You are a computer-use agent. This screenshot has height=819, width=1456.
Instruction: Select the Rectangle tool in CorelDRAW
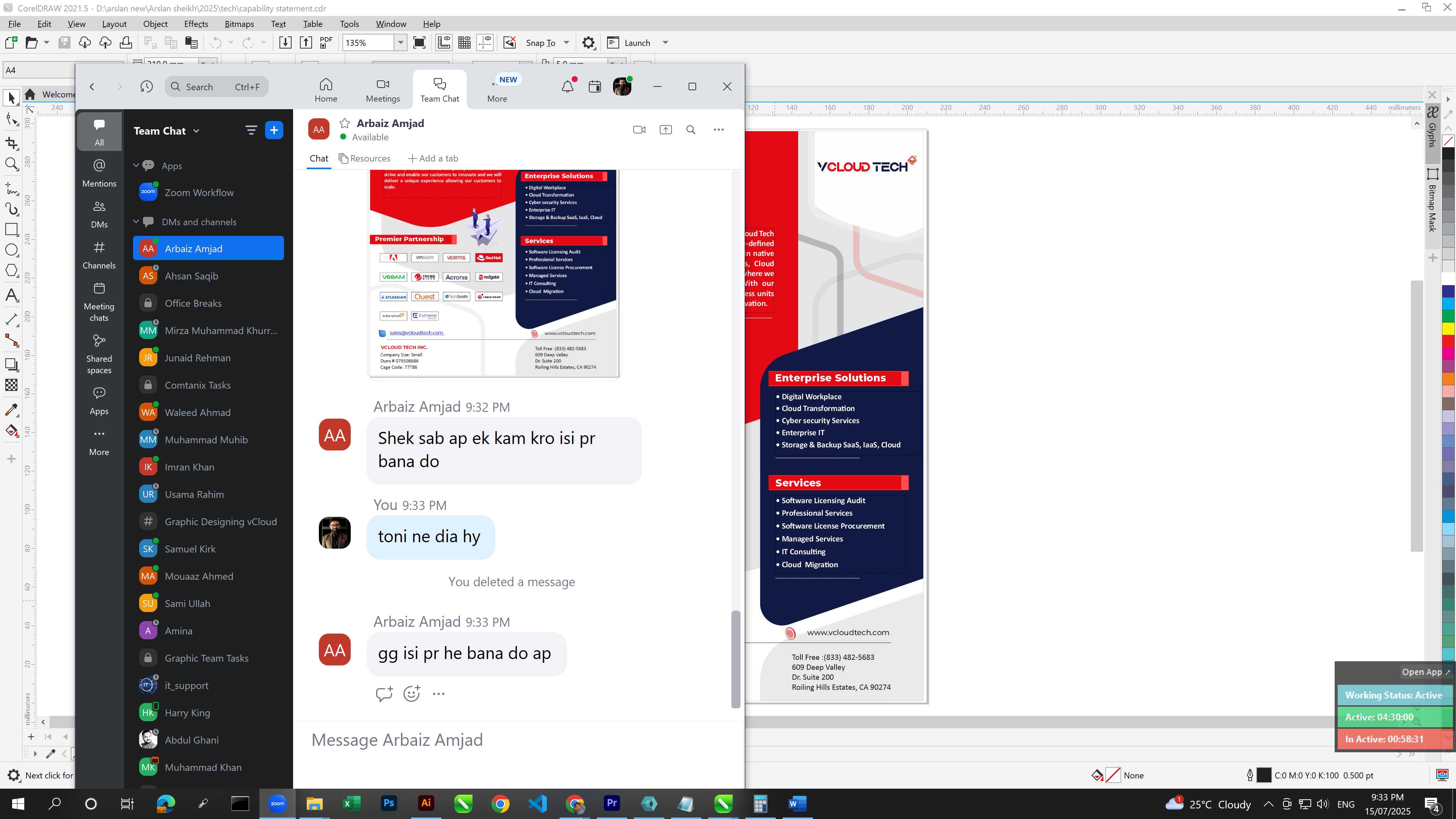(11, 229)
